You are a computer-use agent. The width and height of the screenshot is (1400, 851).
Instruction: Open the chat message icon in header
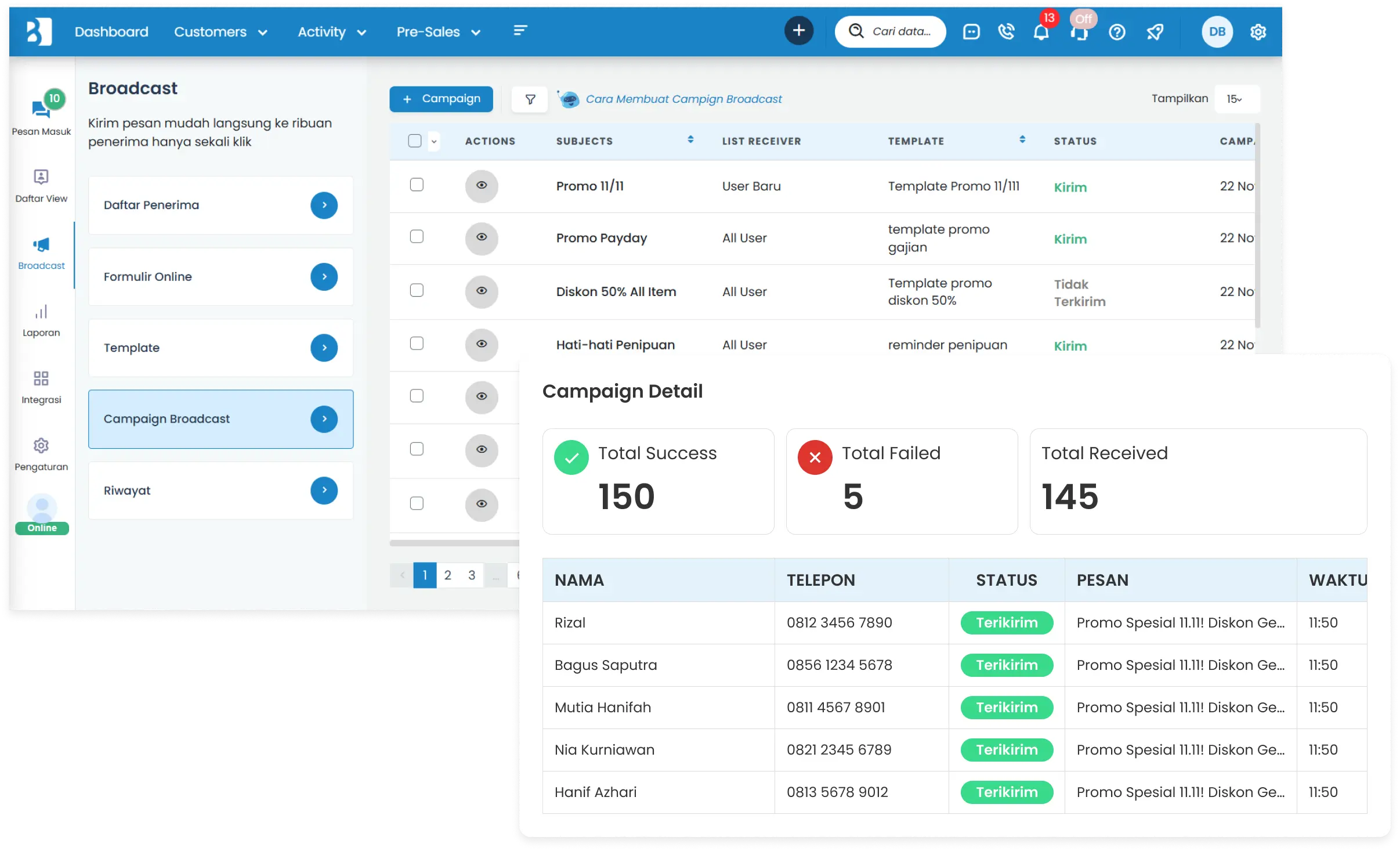click(971, 32)
